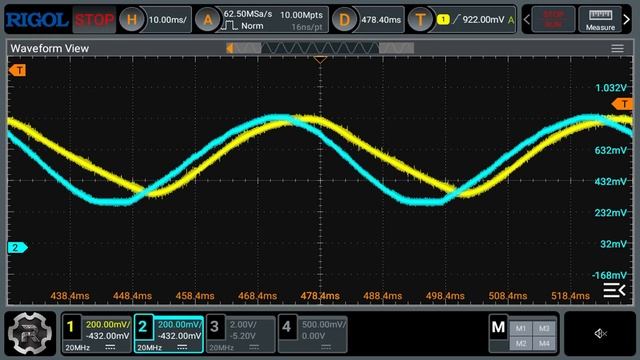Click the 478.4ms center time label
640x360 pixels.
(320, 296)
